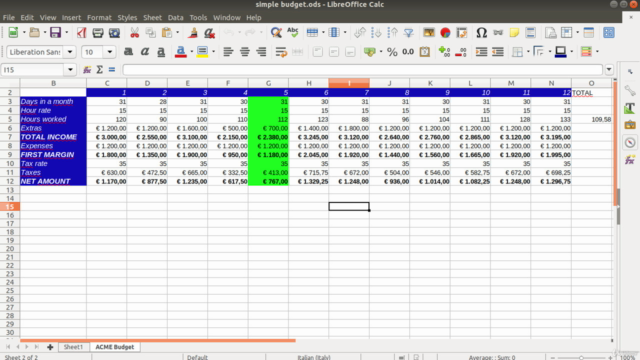Open font size dropdown
The height and width of the screenshot is (360, 640).
(109, 52)
